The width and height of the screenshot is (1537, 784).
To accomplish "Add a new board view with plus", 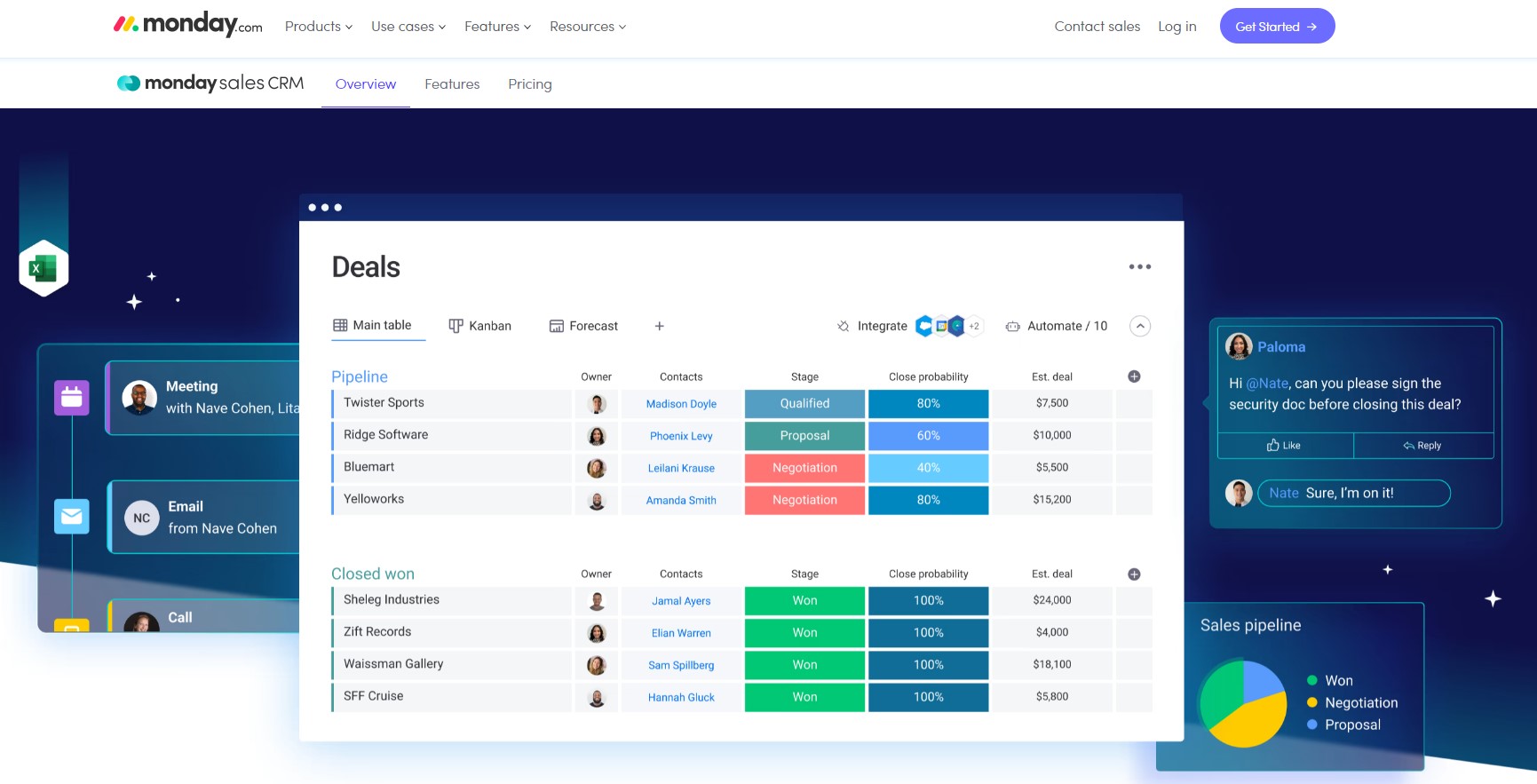I will coord(659,326).
